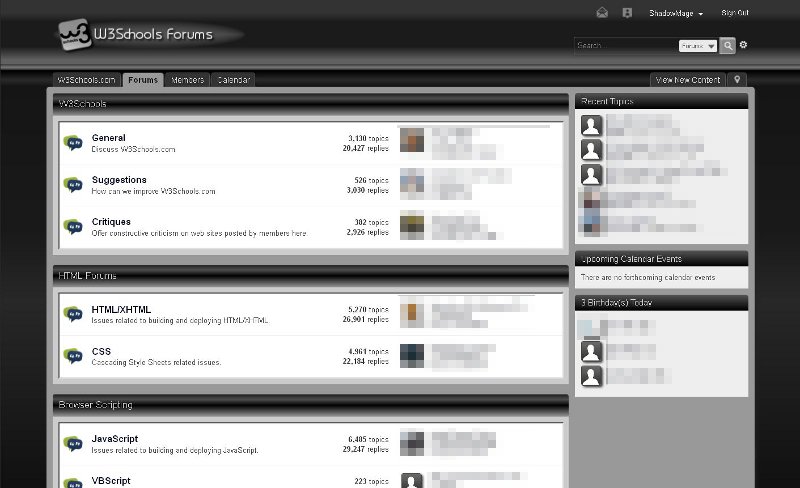The width and height of the screenshot is (800, 488).
Task: Click '526 topics' in Suggestions row
Action: click(371, 180)
